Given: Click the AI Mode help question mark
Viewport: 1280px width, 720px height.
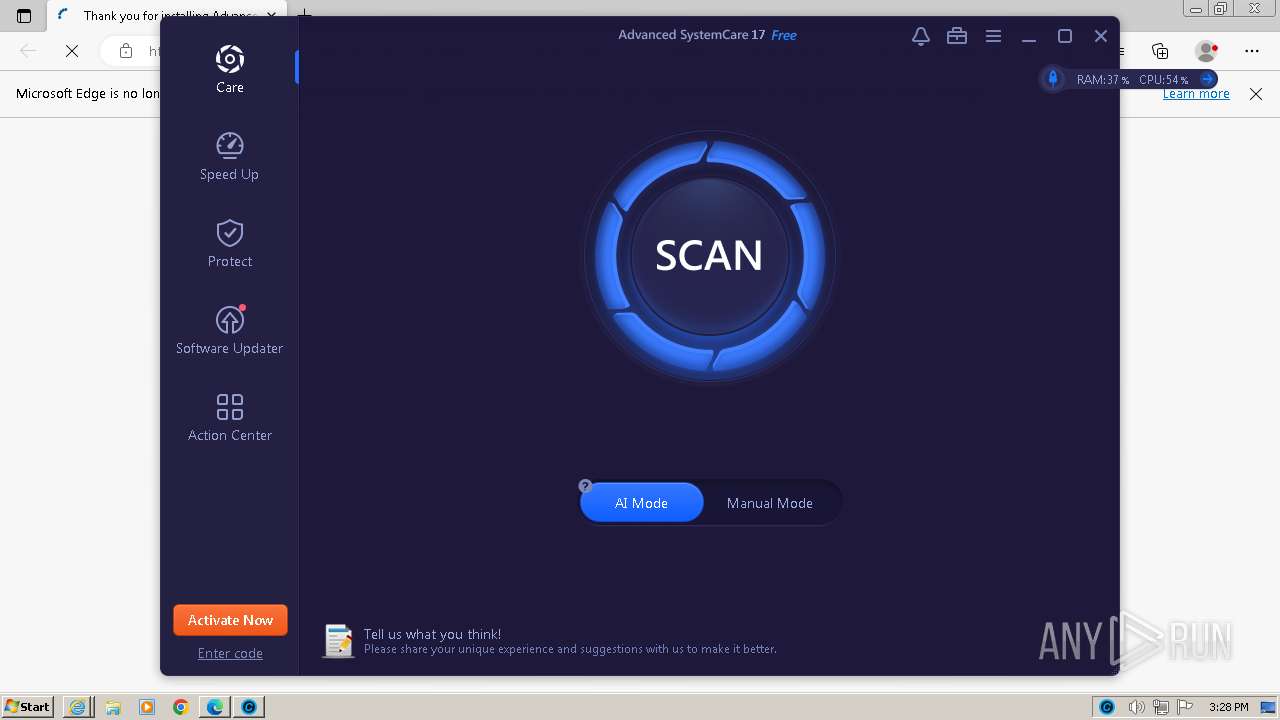Looking at the screenshot, I should (586, 486).
